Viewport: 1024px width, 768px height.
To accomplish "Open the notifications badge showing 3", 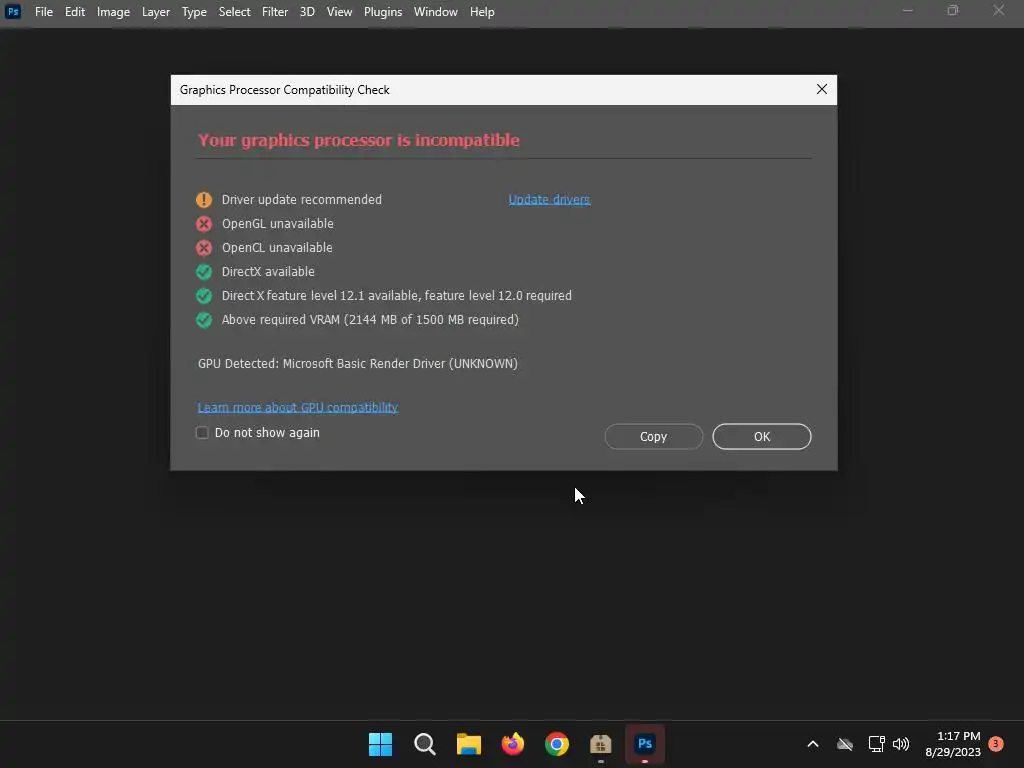I will 996,744.
